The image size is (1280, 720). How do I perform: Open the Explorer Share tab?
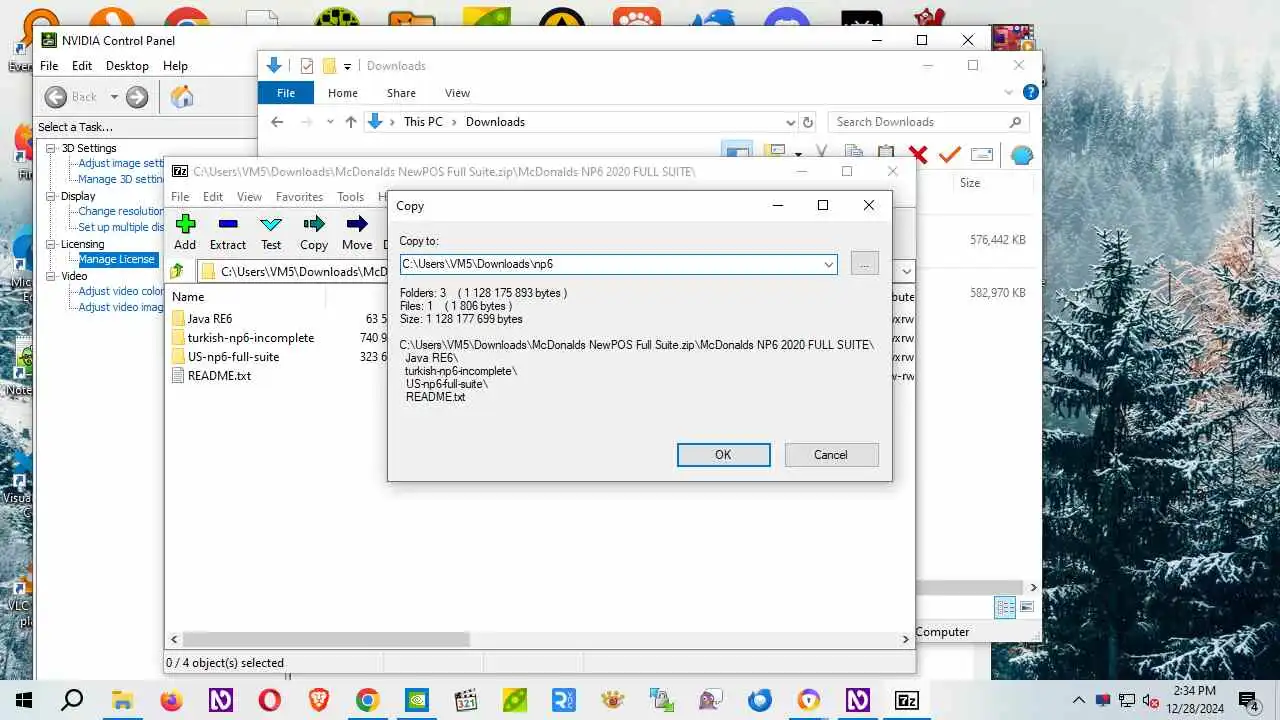pyautogui.click(x=401, y=93)
